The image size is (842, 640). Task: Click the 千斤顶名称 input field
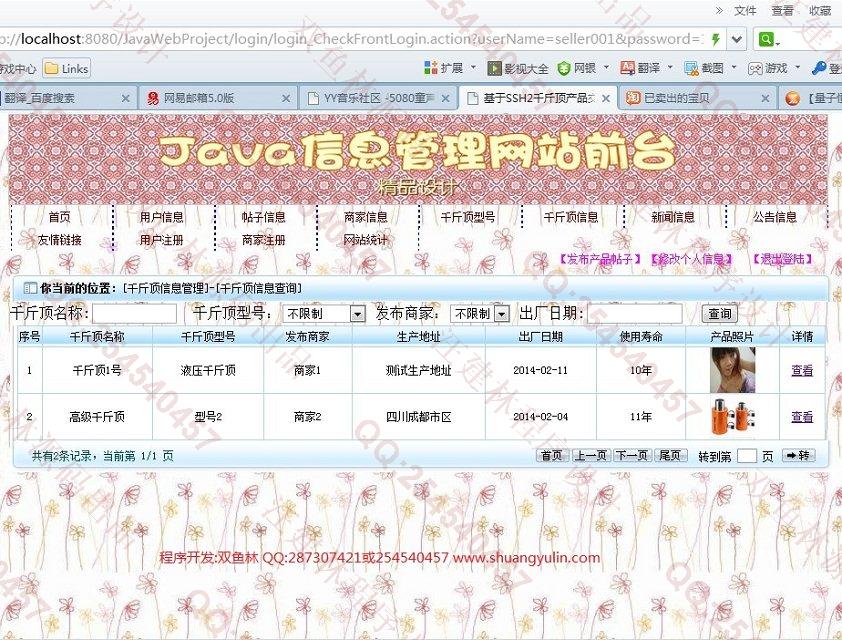(x=134, y=314)
